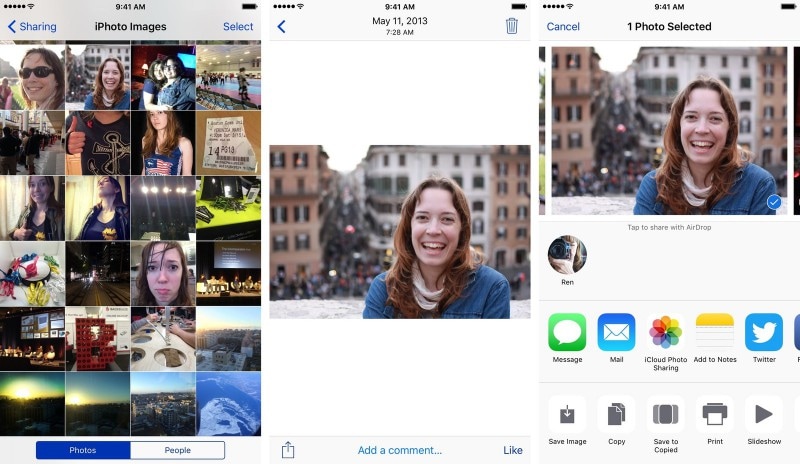Open green table cables thumbnail
The width and height of the screenshot is (800, 464).
coord(229,208)
